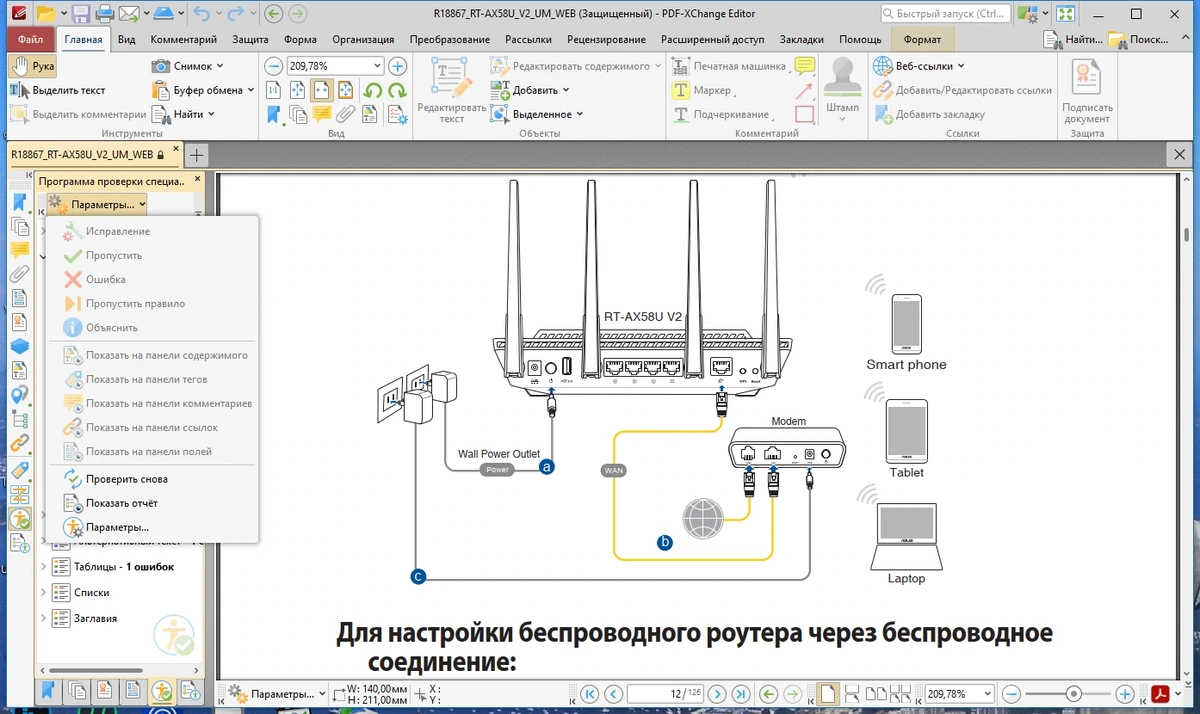
Task: Select the Маркер highlight tool
Action: (702, 90)
